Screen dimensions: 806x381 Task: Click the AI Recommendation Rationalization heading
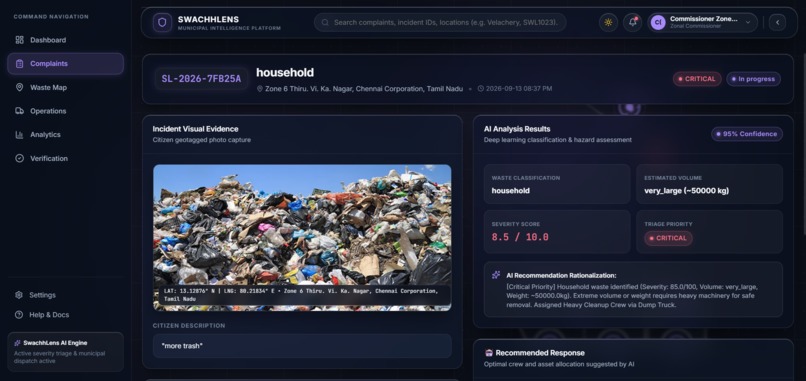561,276
